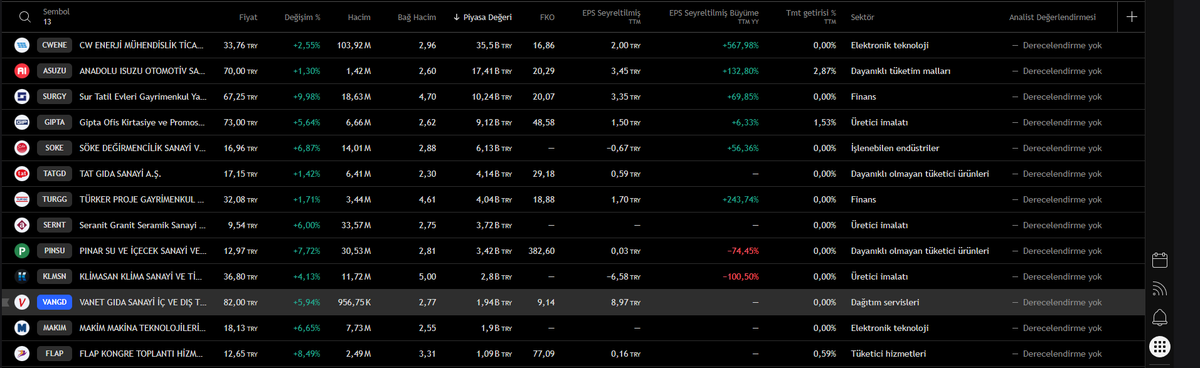Open the CWENE ticker badge

click(53, 45)
